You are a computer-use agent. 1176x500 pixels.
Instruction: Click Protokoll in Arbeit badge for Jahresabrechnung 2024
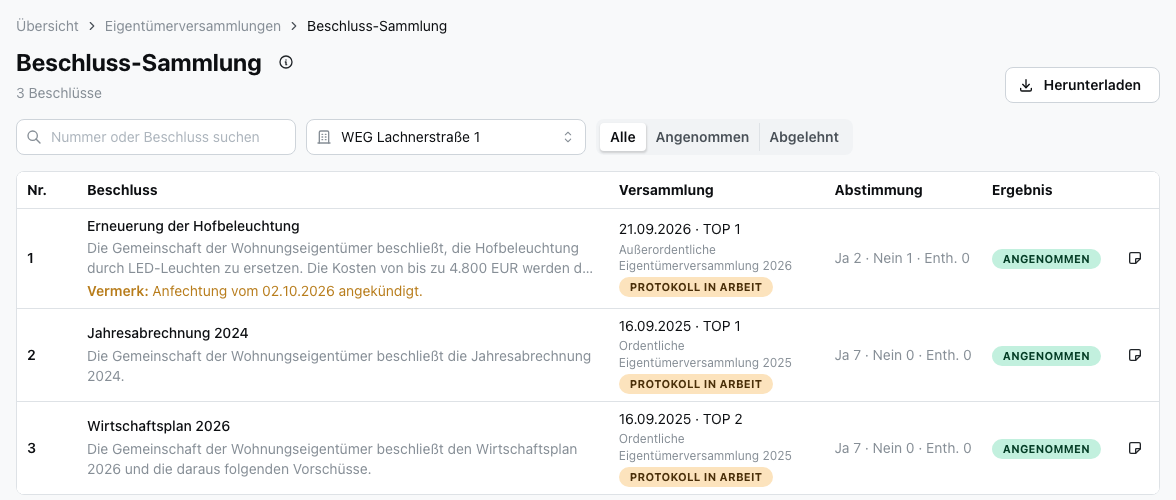coord(695,384)
